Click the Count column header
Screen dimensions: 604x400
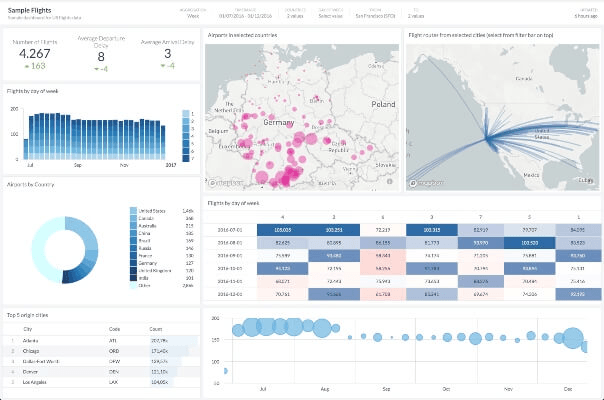pyautogui.click(x=156, y=329)
